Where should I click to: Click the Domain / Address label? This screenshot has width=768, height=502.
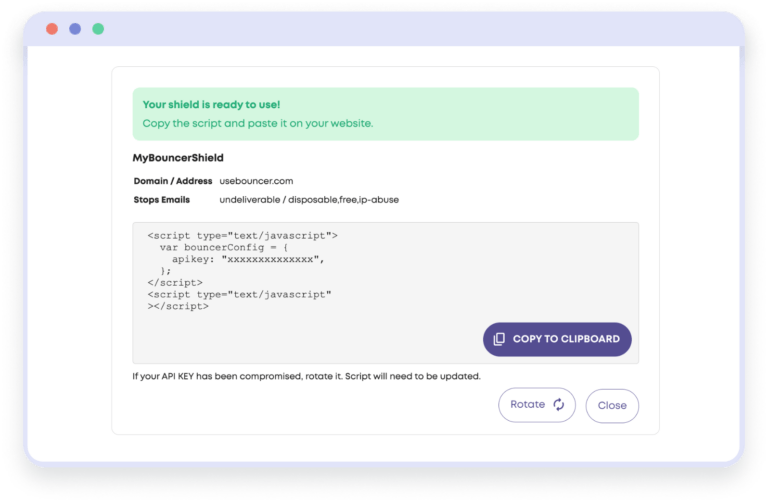[x=171, y=181]
